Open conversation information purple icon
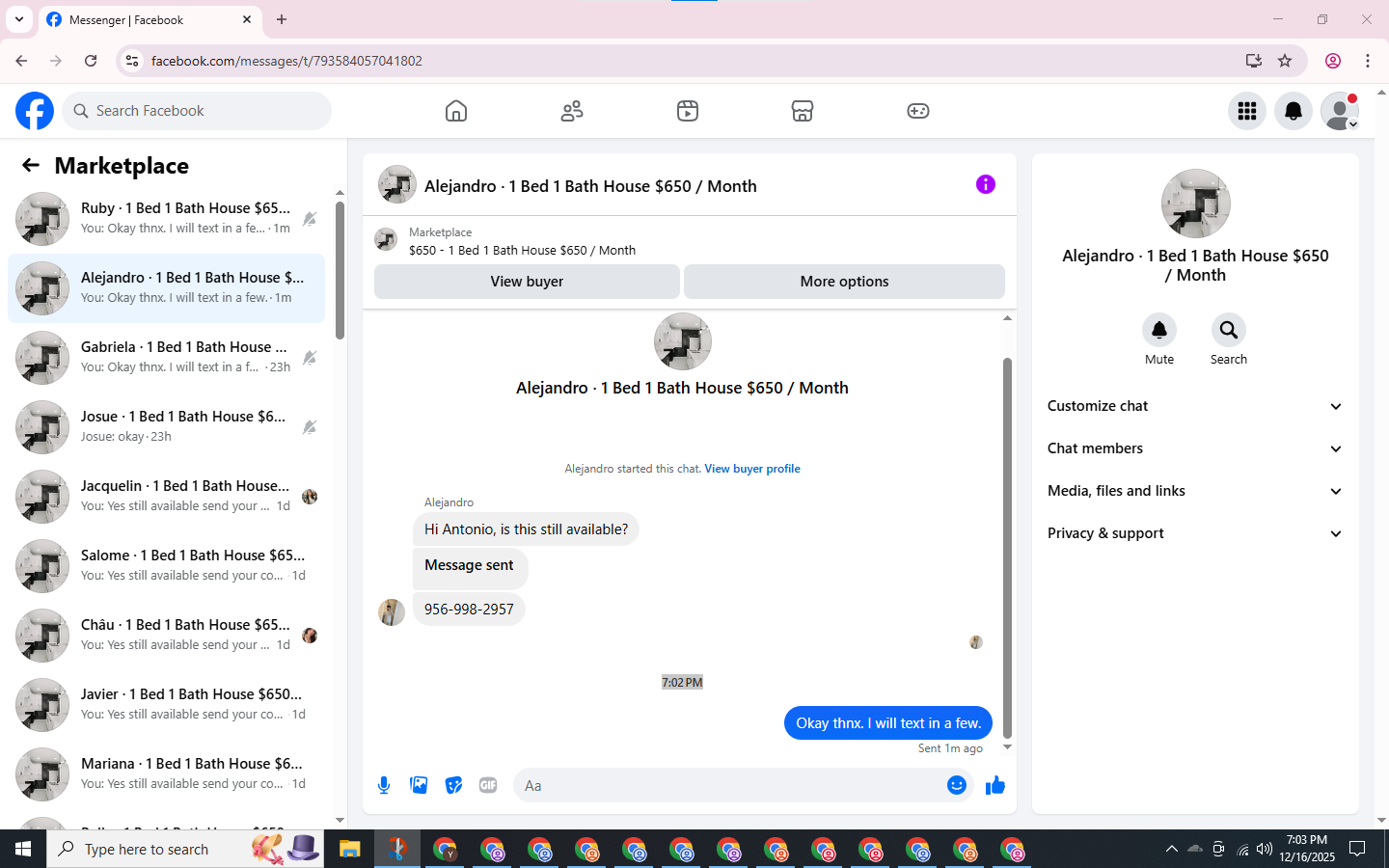 (986, 184)
